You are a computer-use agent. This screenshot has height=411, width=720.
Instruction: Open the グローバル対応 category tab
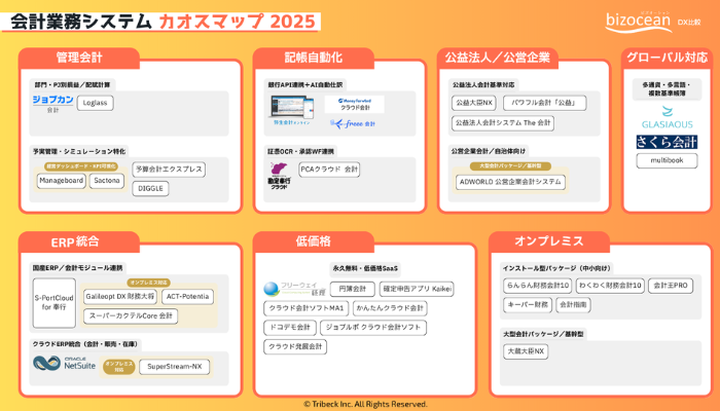click(x=667, y=58)
